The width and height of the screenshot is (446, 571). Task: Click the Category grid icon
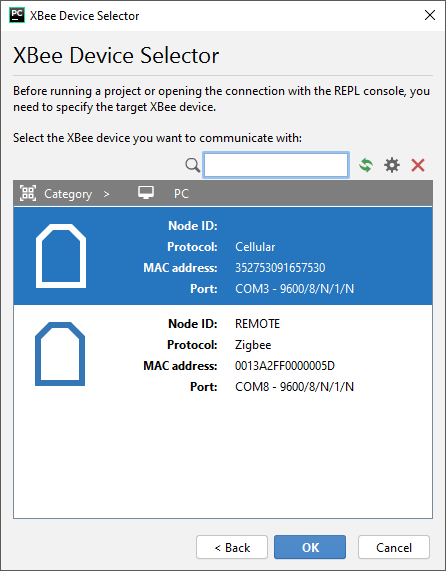[28, 193]
